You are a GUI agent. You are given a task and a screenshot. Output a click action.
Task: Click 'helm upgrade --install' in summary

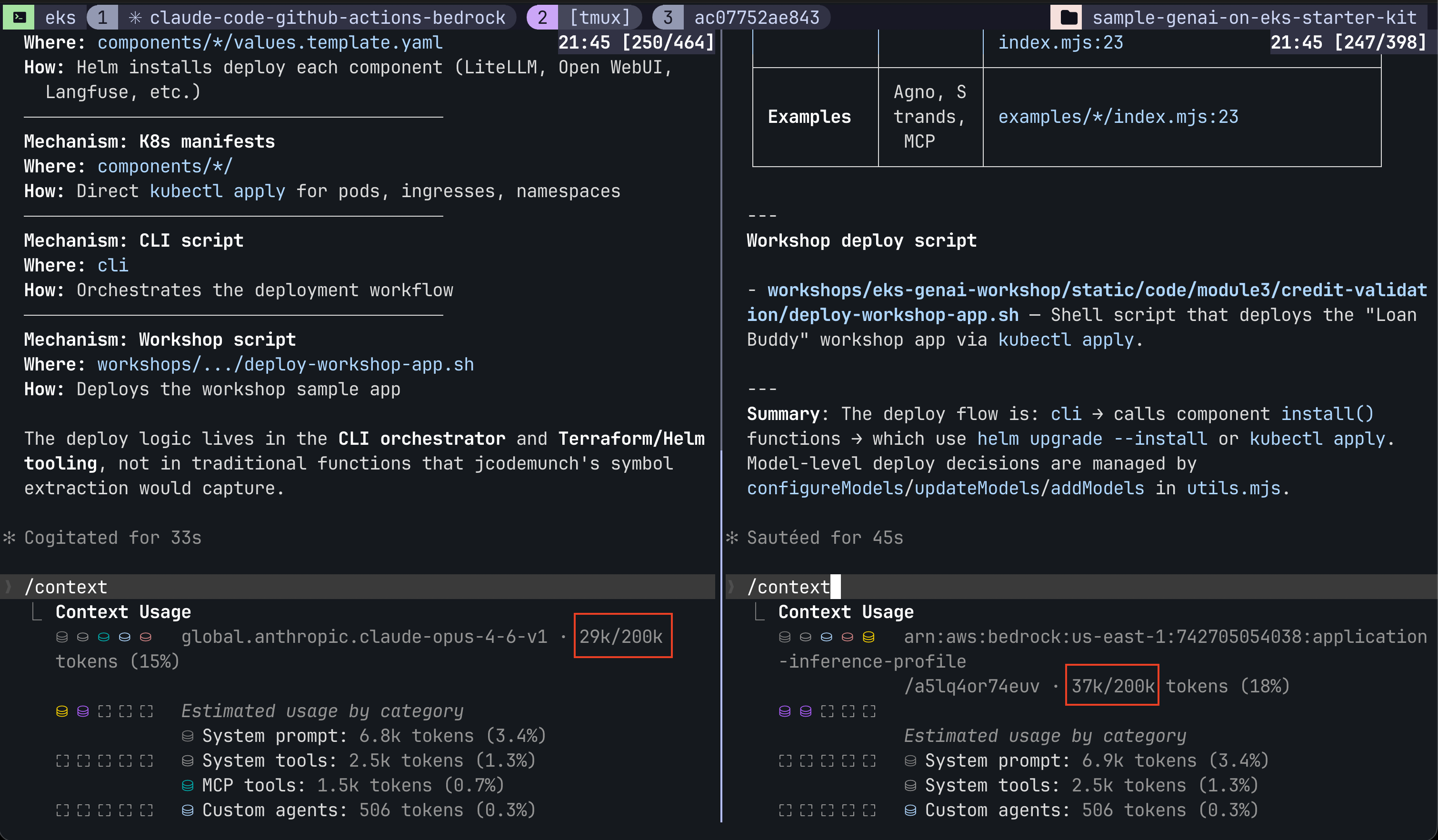click(1092, 439)
